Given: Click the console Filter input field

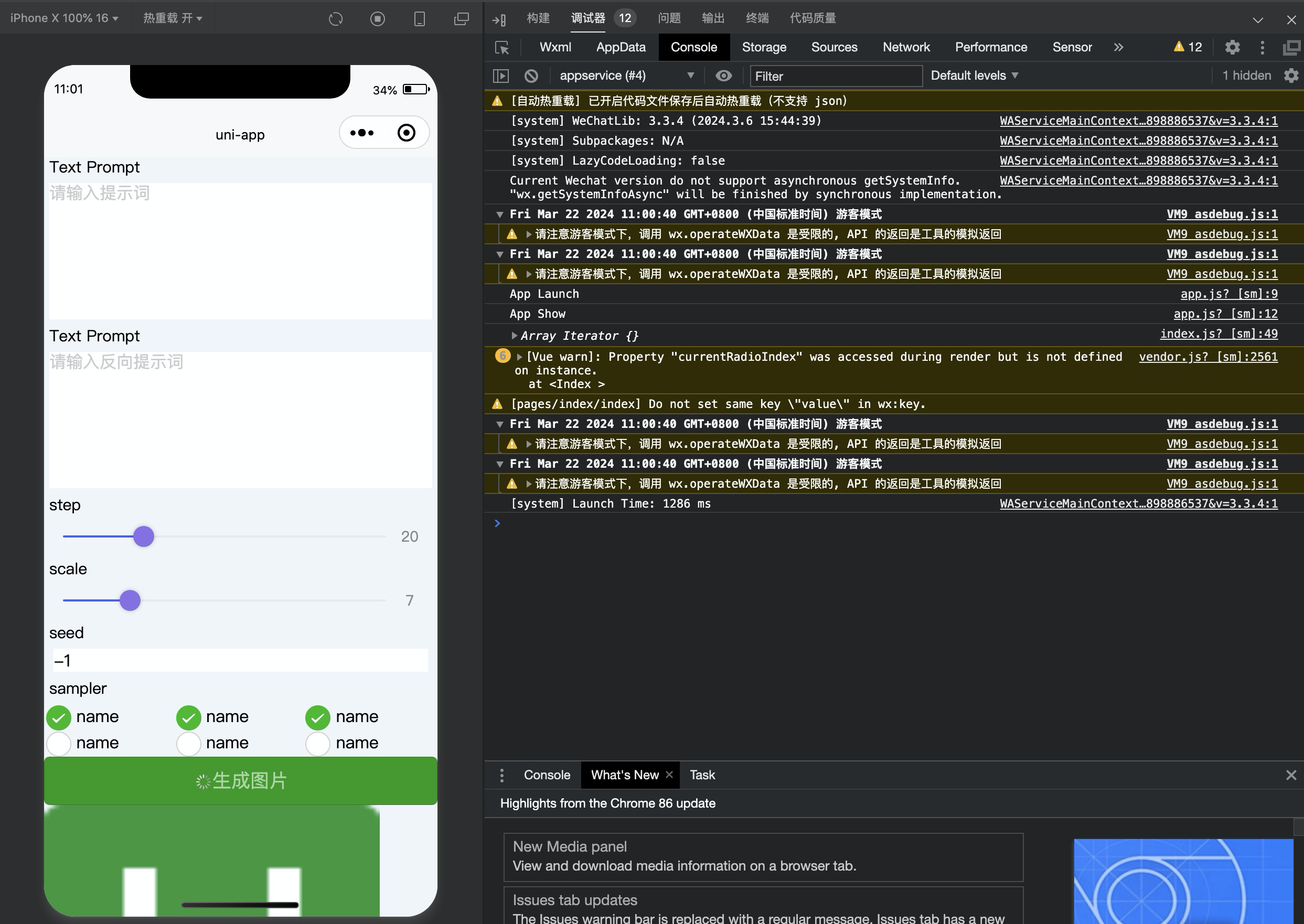Looking at the screenshot, I should click(x=836, y=76).
